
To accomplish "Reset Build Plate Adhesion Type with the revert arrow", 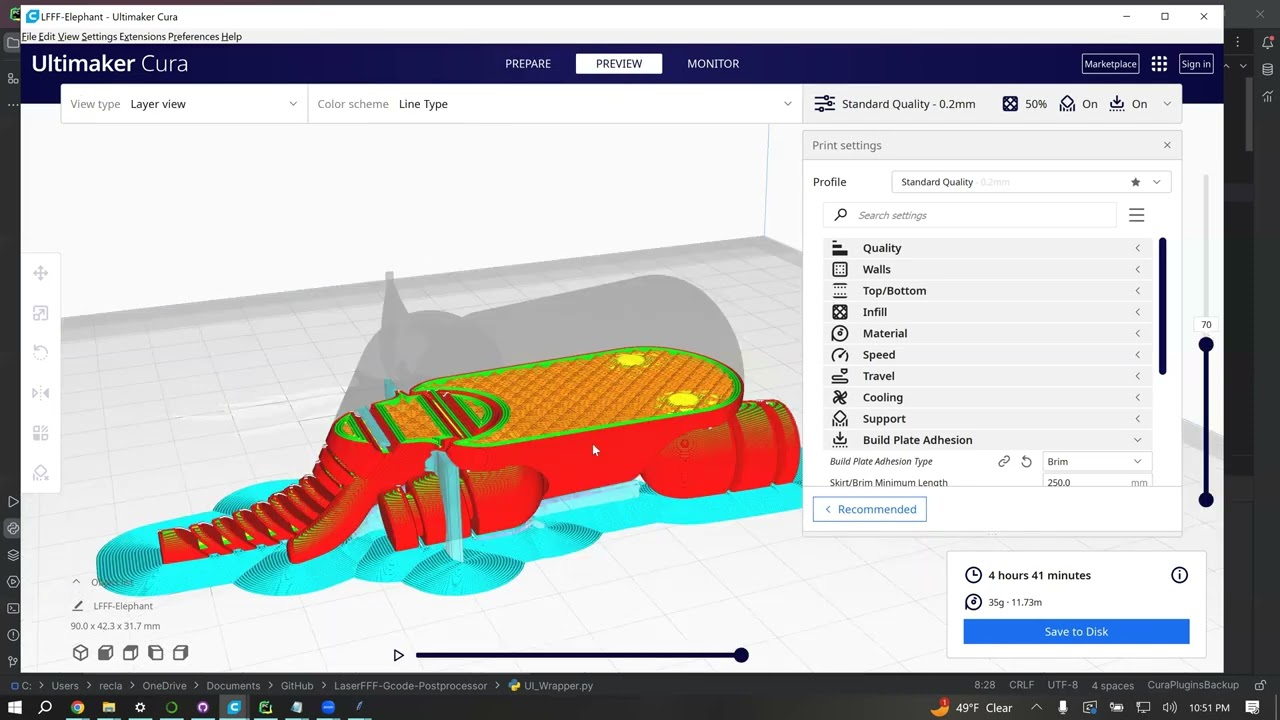I will [1026, 461].
